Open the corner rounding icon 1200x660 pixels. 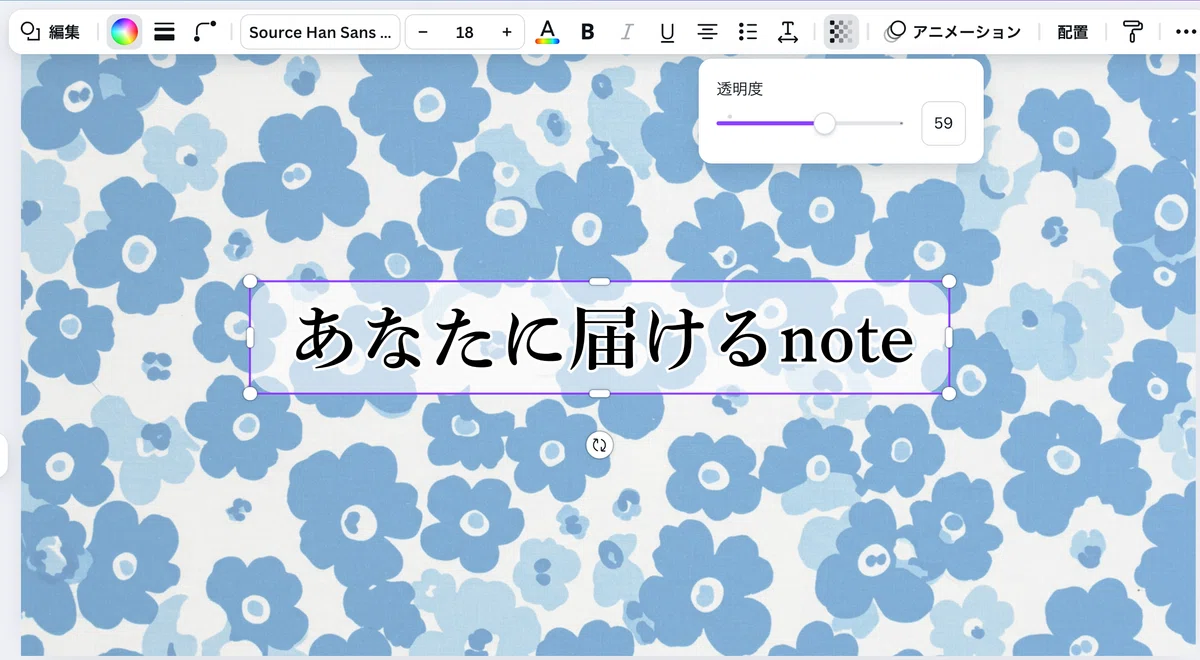click(x=205, y=32)
